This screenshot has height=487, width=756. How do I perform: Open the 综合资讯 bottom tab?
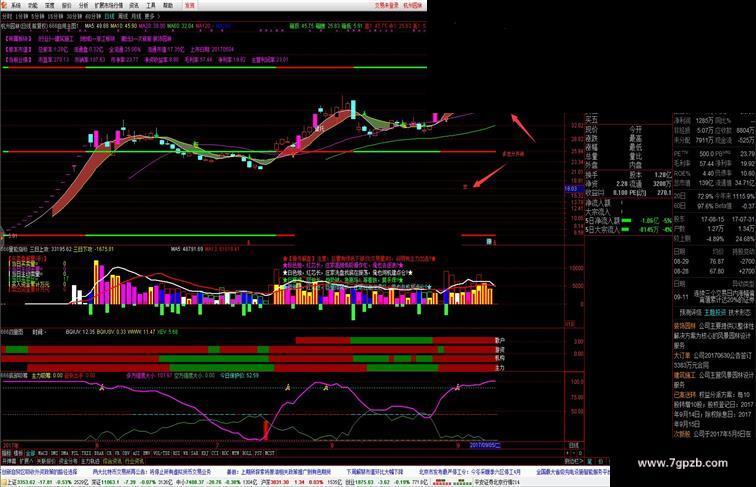(x=112, y=461)
